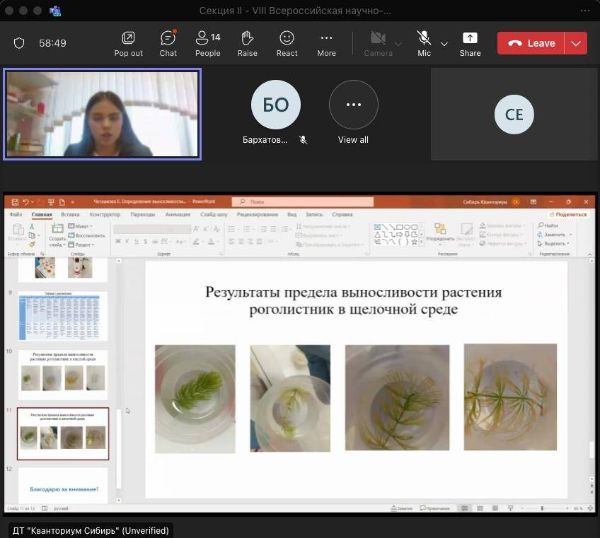Click the shield security icon
The width and height of the screenshot is (600, 538).
pyautogui.click(x=18, y=43)
